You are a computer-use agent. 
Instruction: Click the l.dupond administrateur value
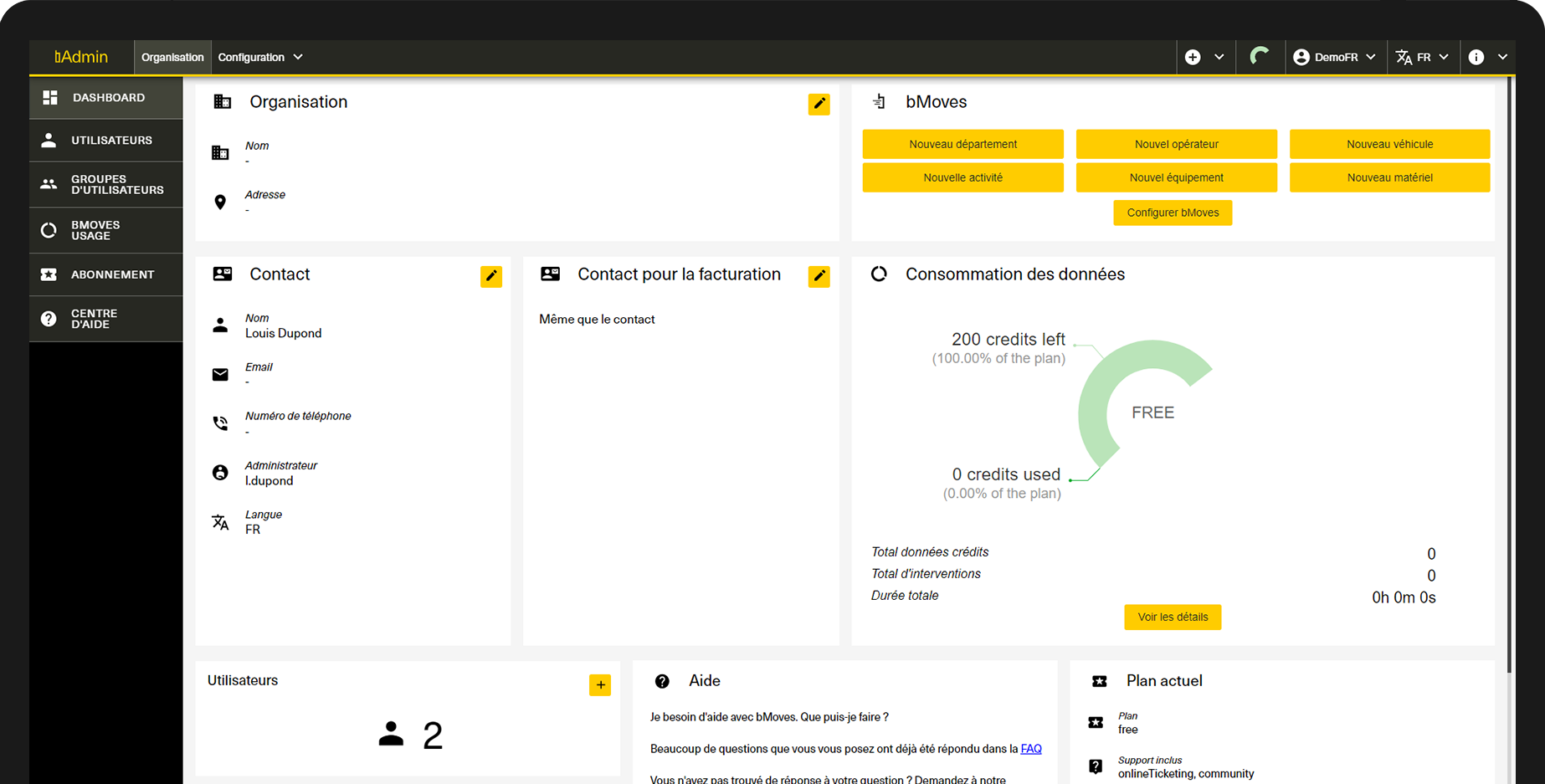269,480
